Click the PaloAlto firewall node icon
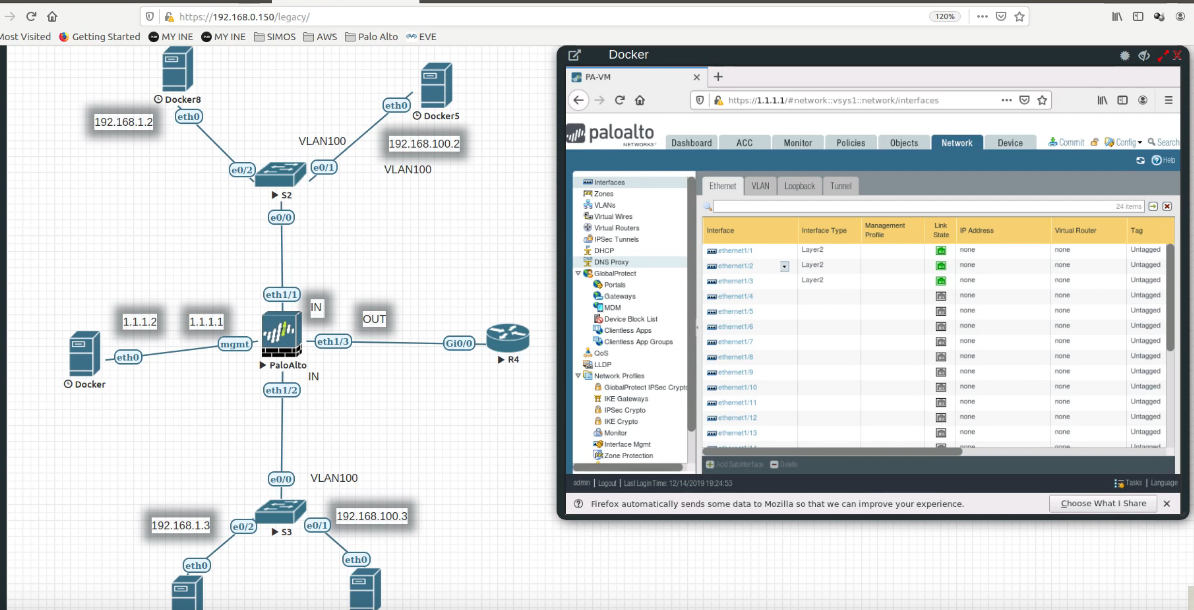The image size is (1194, 610). click(x=281, y=334)
